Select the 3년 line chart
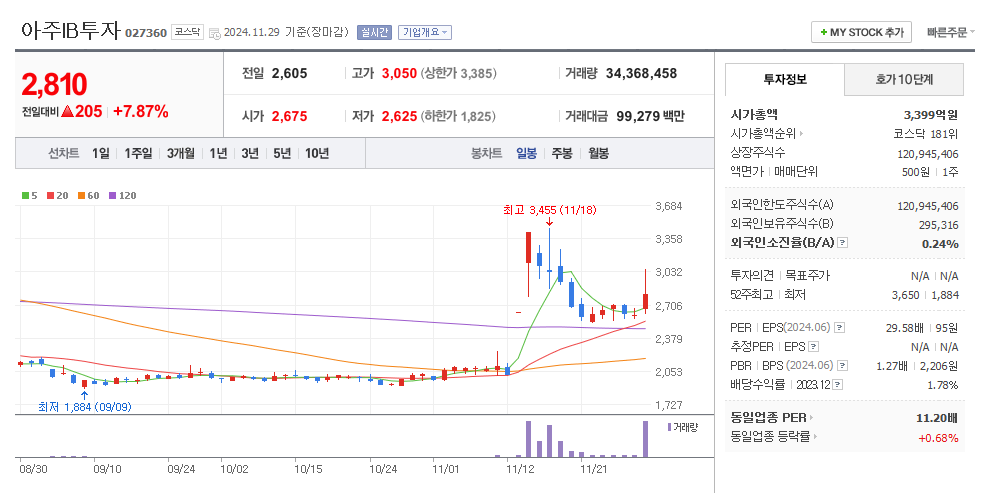The image size is (995, 493). pyautogui.click(x=250, y=154)
